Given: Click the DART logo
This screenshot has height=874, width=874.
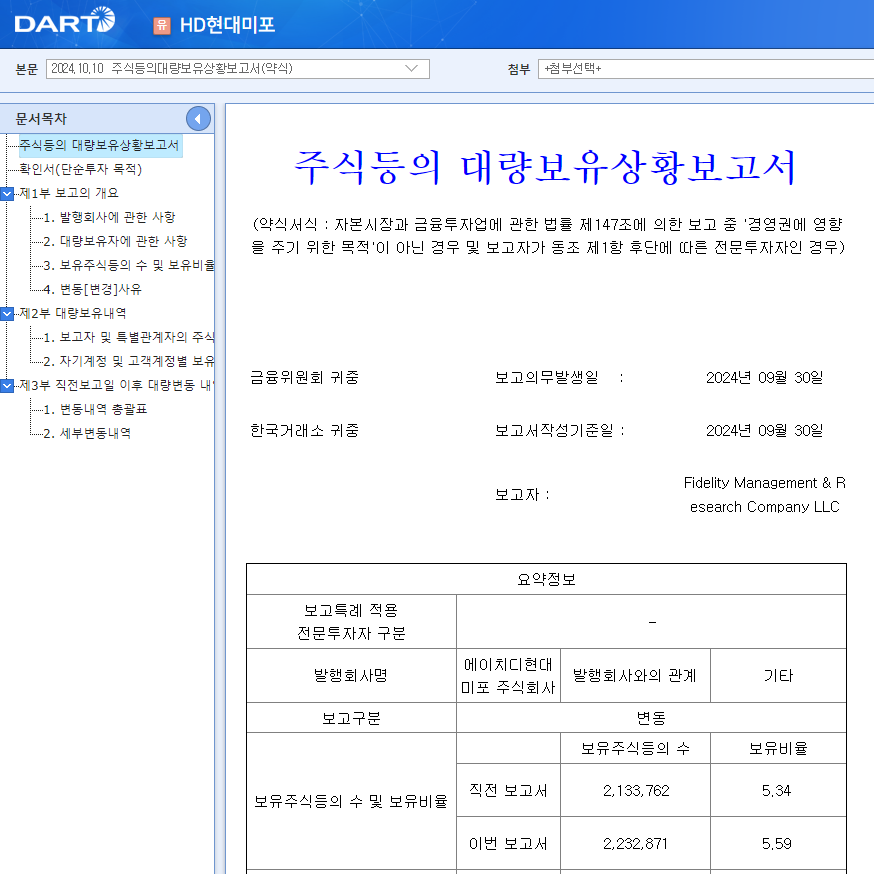Looking at the screenshot, I should coord(65,21).
